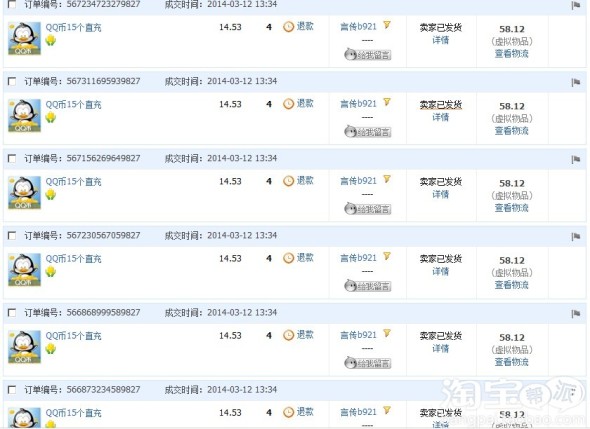Open seller link in order 567311695939827
Viewport: 590px width, 429px height.
358,104
